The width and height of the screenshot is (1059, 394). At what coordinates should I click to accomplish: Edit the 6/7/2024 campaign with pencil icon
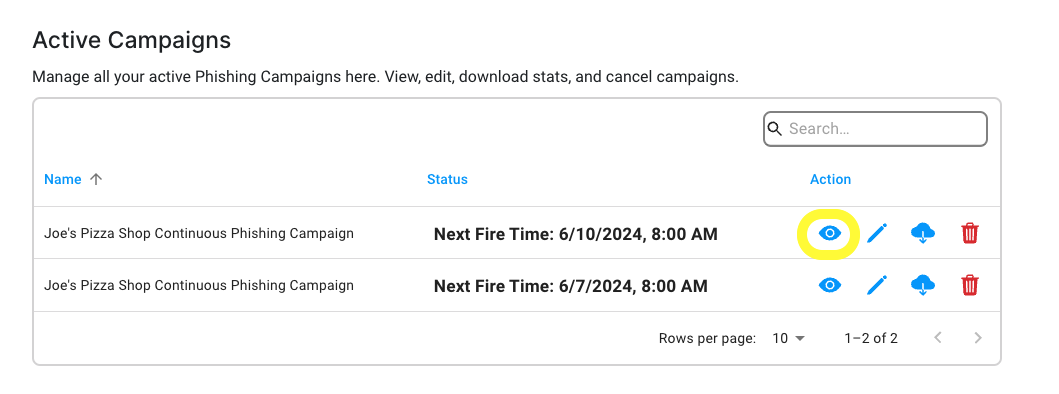tap(876, 286)
